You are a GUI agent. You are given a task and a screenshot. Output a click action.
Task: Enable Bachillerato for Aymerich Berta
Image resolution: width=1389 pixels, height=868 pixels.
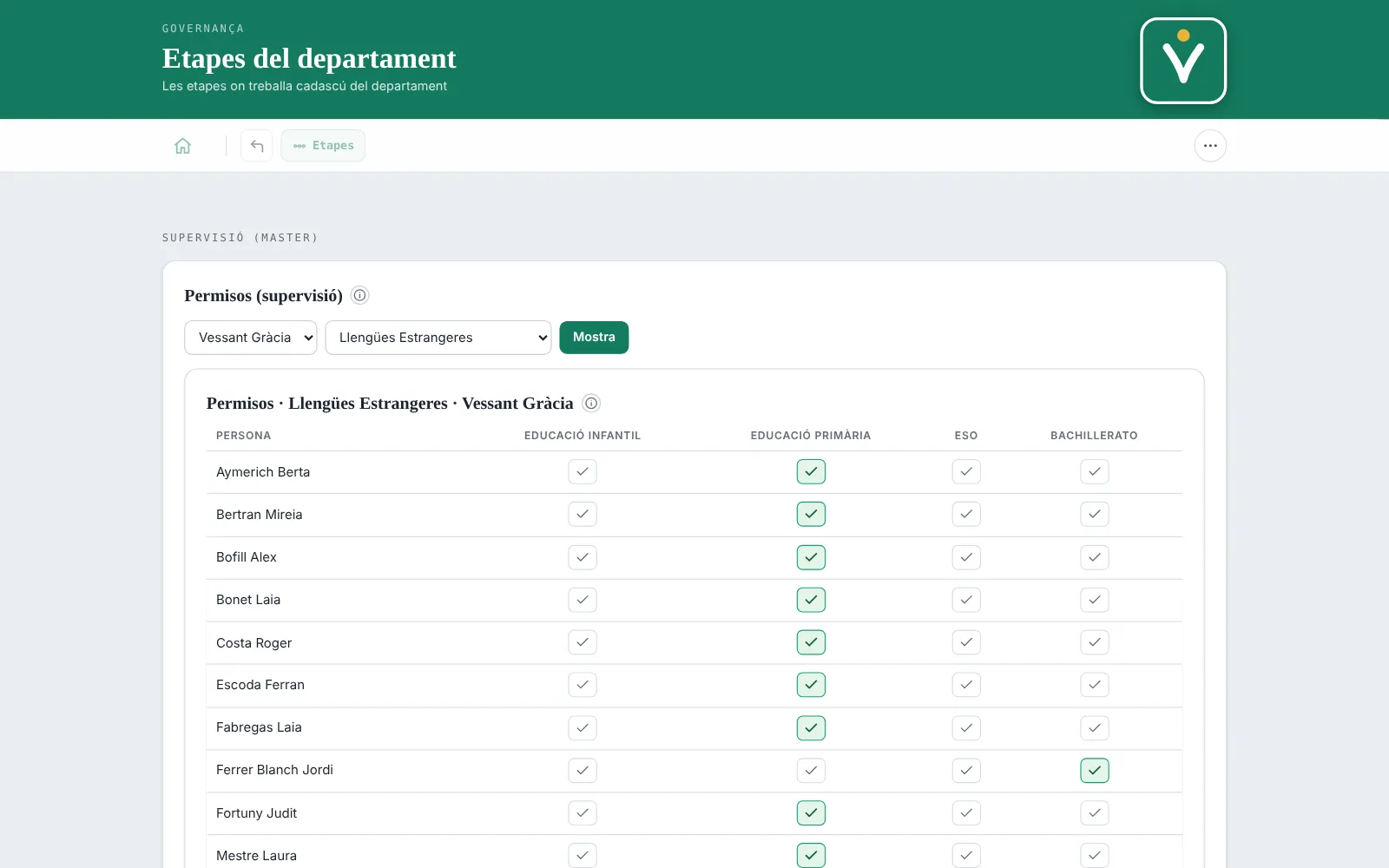[x=1095, y=471]
